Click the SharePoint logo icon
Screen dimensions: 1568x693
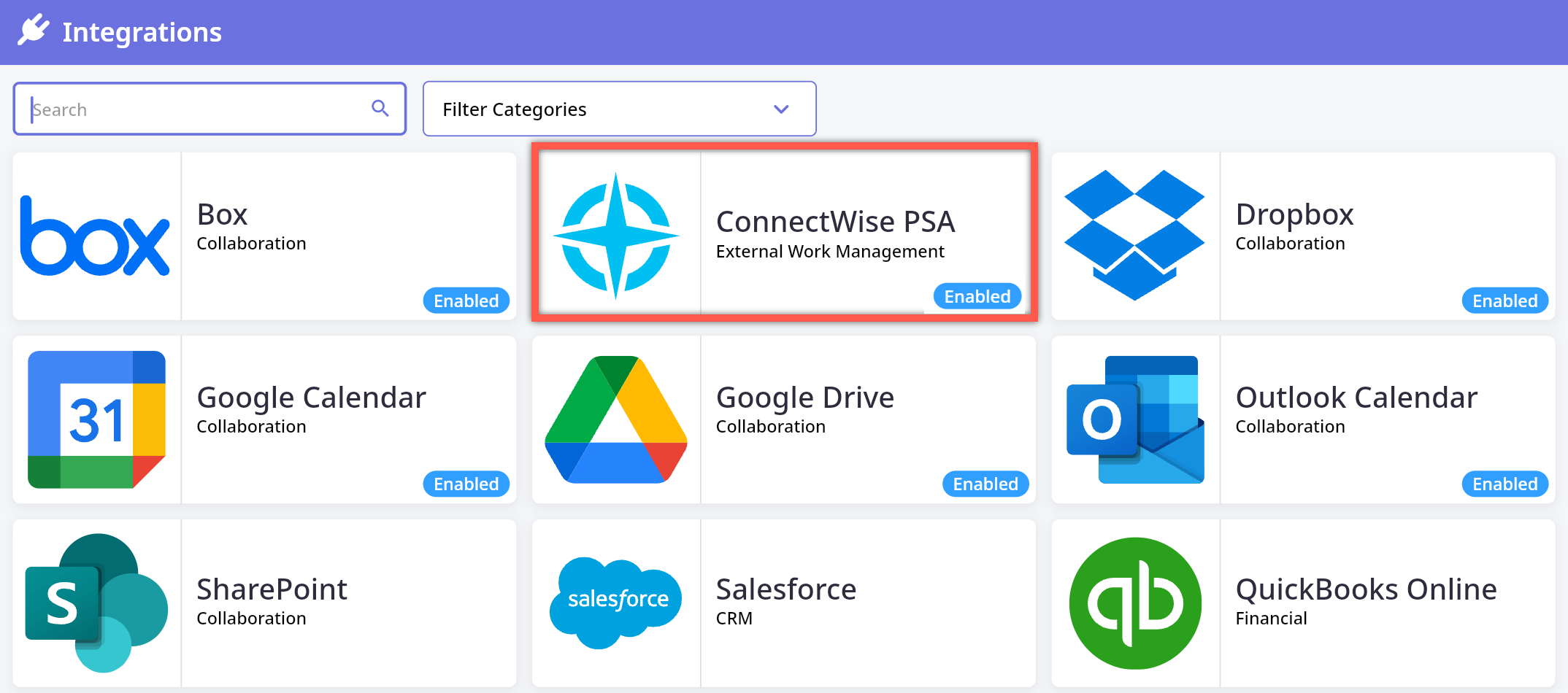click(96, 603)
